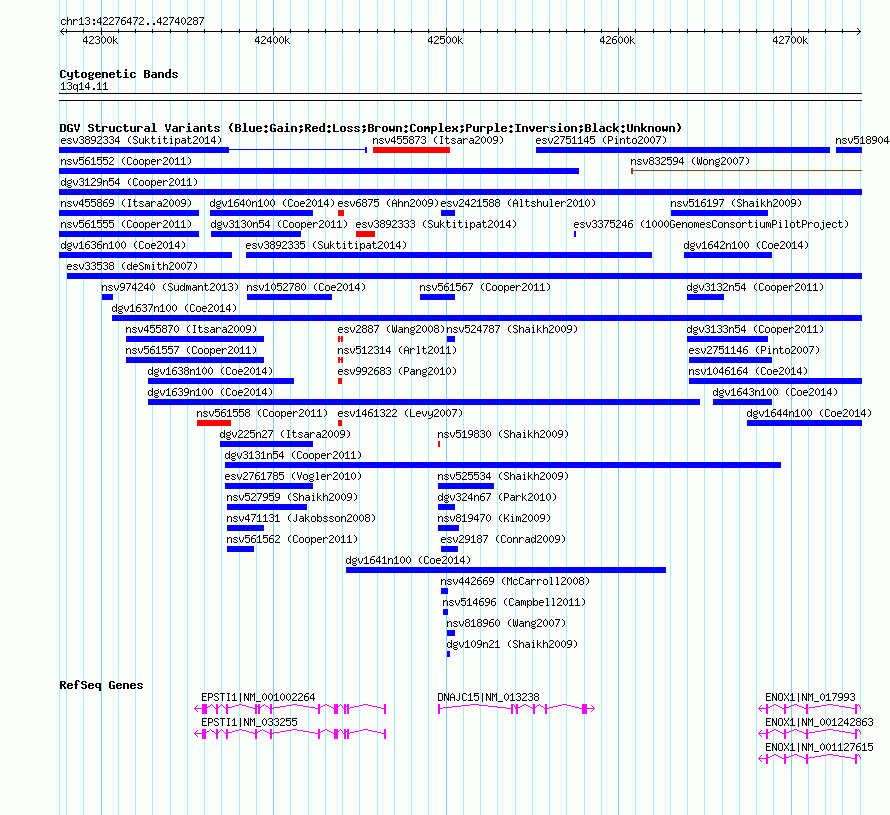Click the esv3892334 (Suktitipat2014) variant label
Image resolution: width=890 pixels, height=815 pixels.
click(x=141, y=140)
